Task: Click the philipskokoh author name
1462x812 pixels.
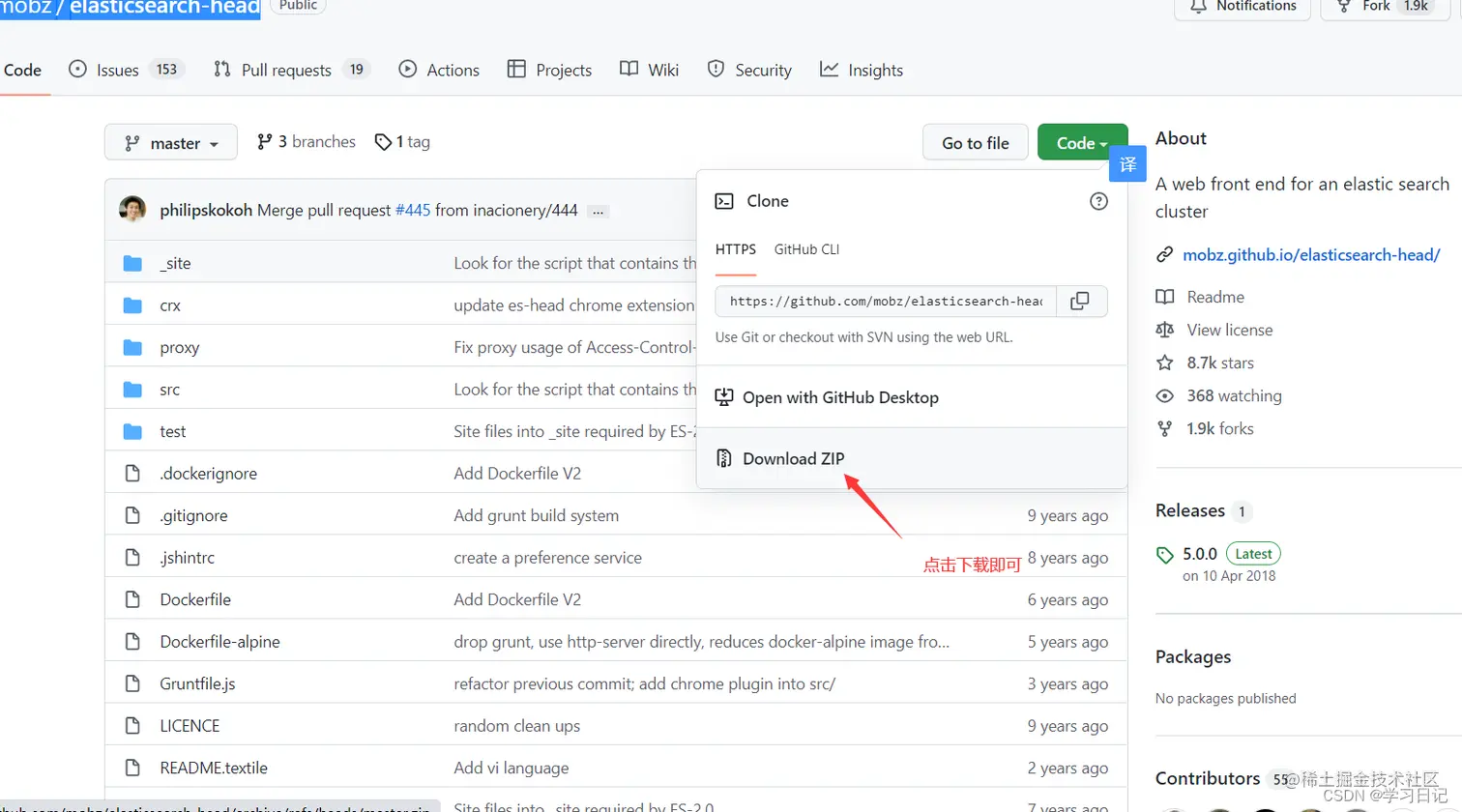Action: 206,210
